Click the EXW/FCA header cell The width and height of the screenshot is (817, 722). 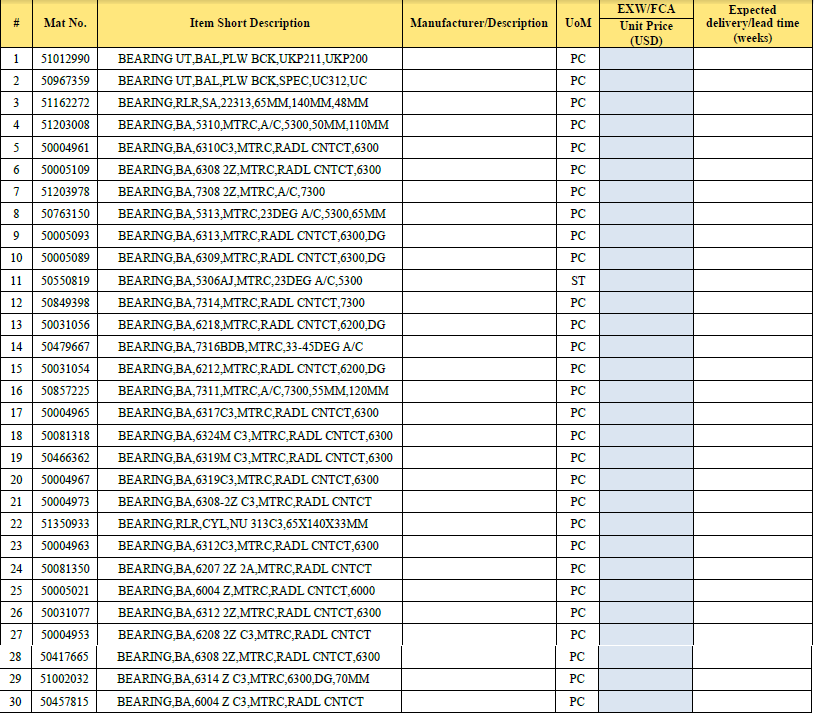647,9
